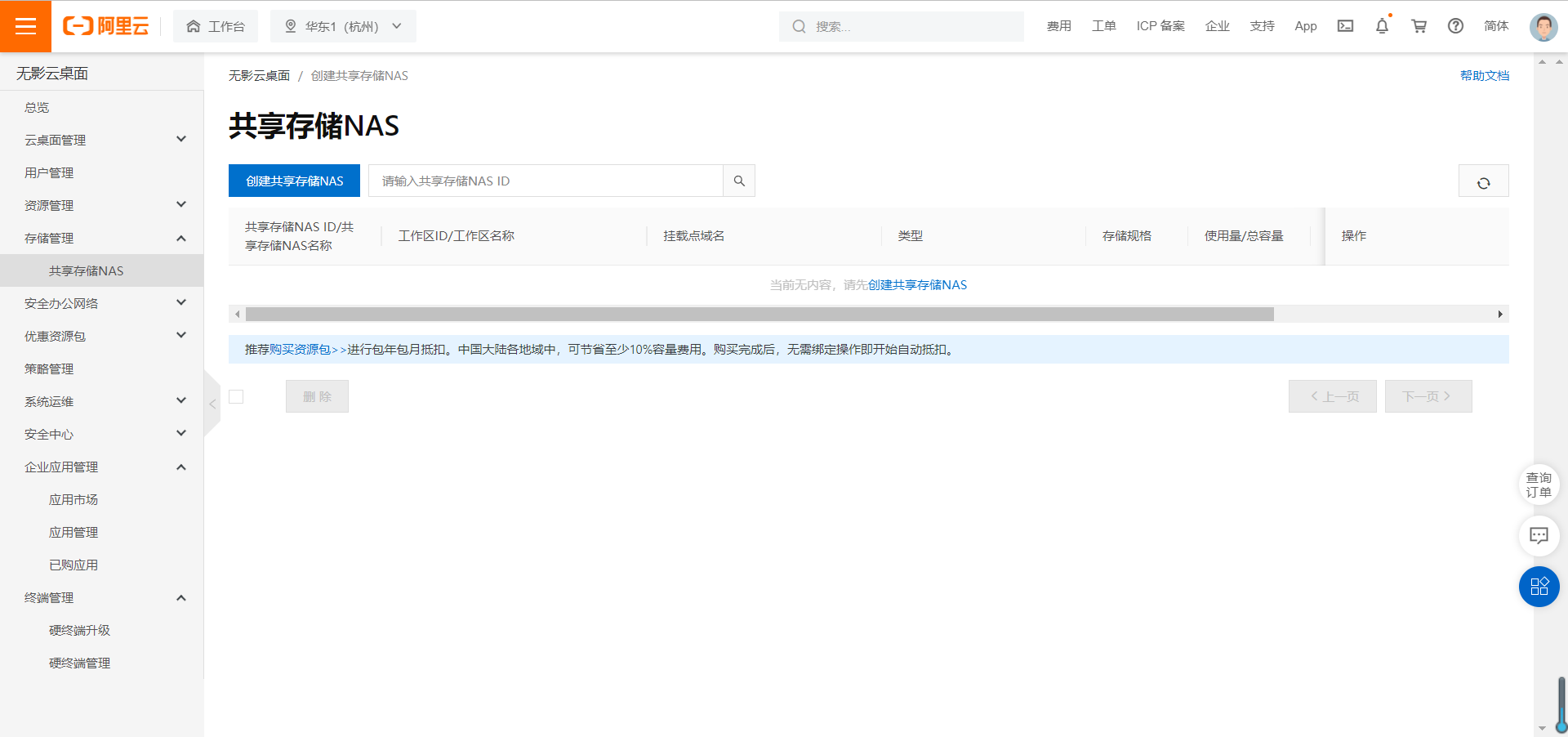Screen dimensions: 1568x737
Task: Open the shopping cart icon
Action: click(1419, 26)
